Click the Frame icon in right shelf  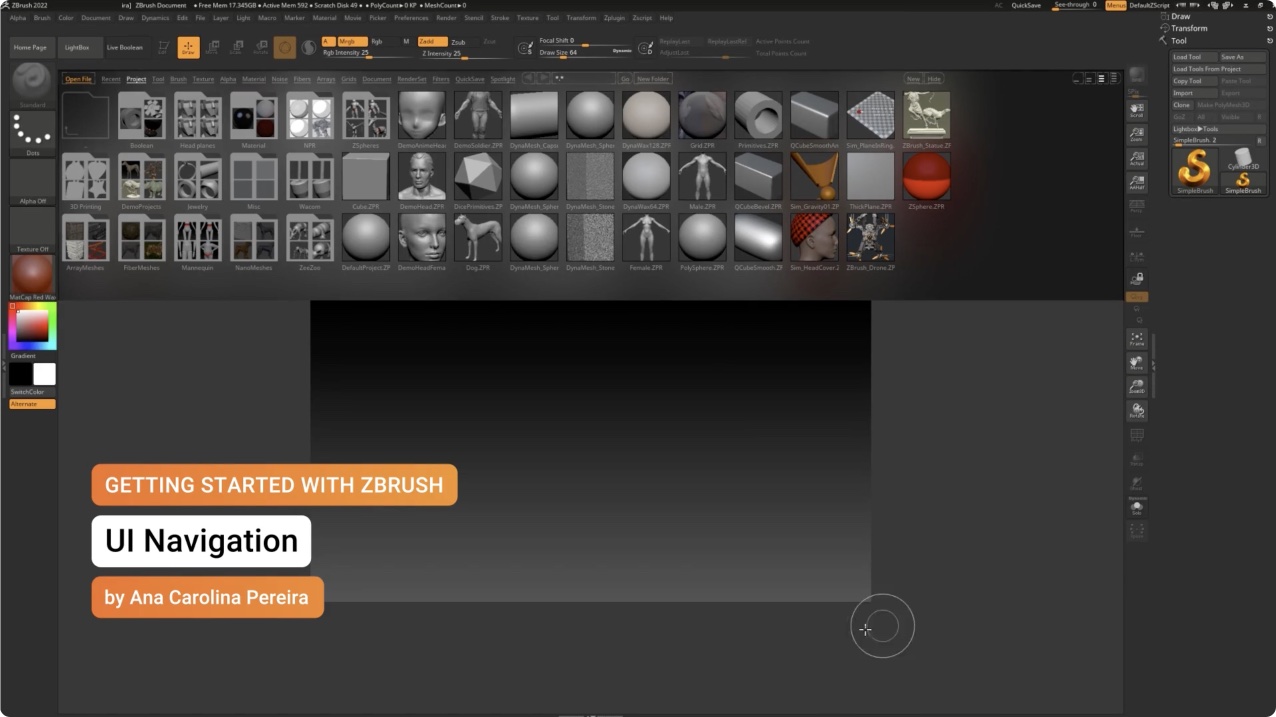(x=1137, y=338)
